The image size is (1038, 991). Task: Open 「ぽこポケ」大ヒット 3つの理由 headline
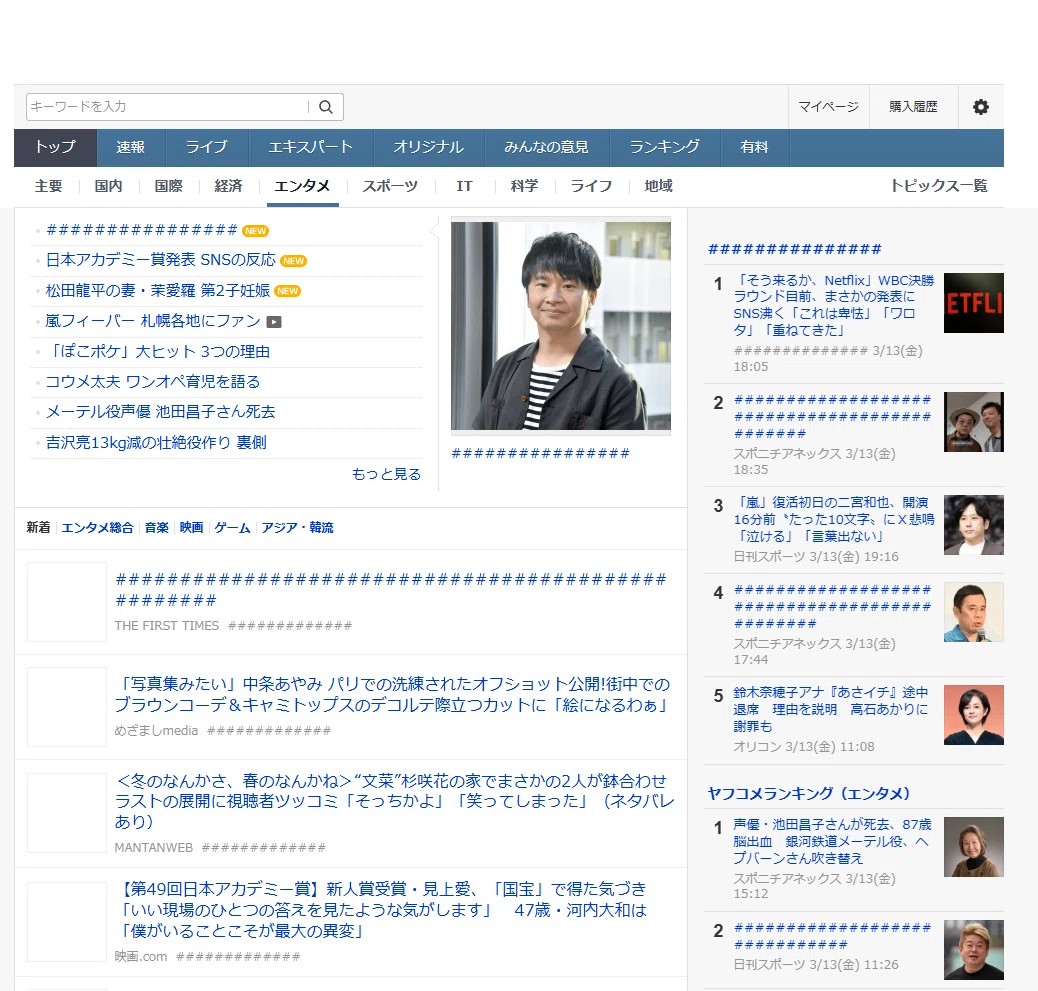click(158, 352)
